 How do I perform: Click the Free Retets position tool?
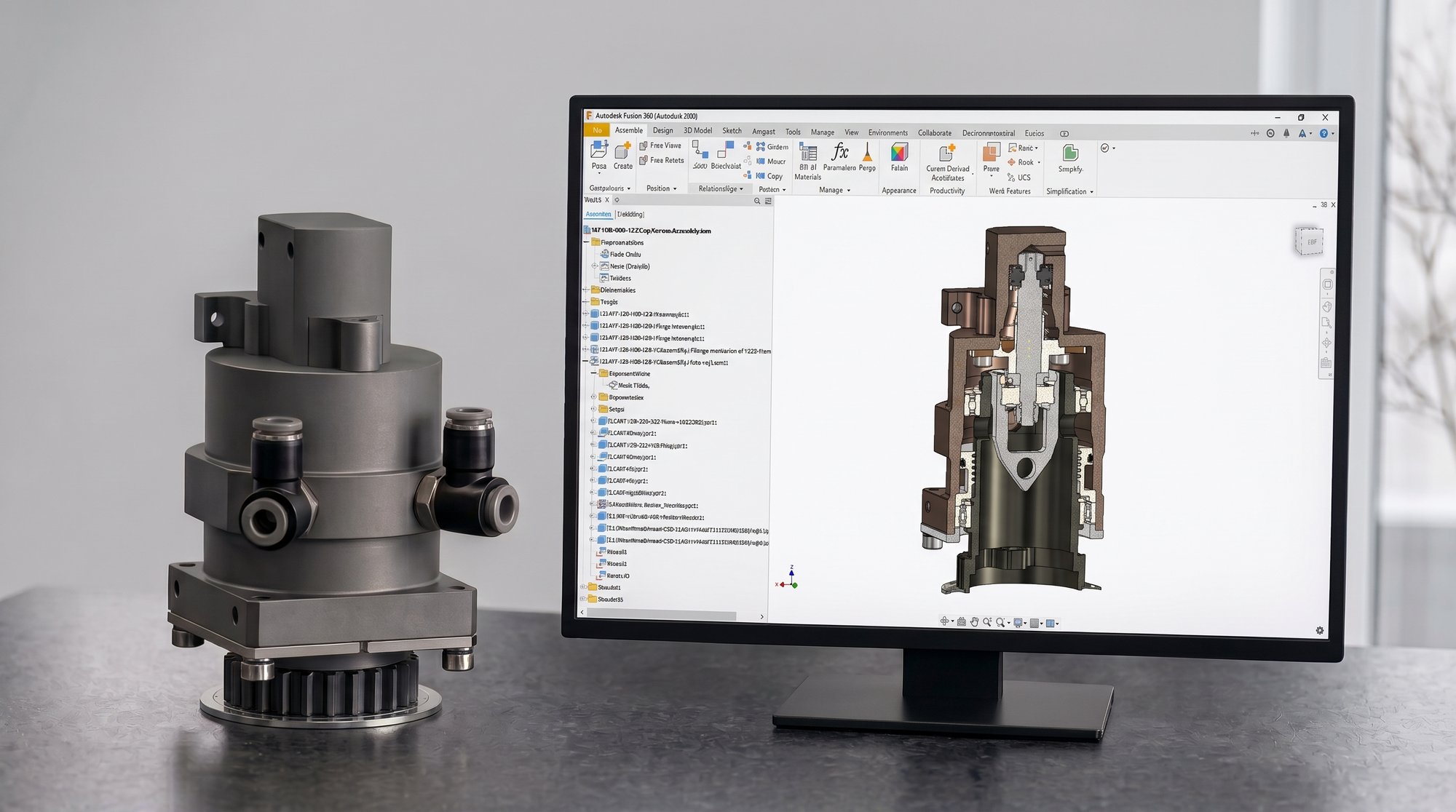tap(662, 160)
